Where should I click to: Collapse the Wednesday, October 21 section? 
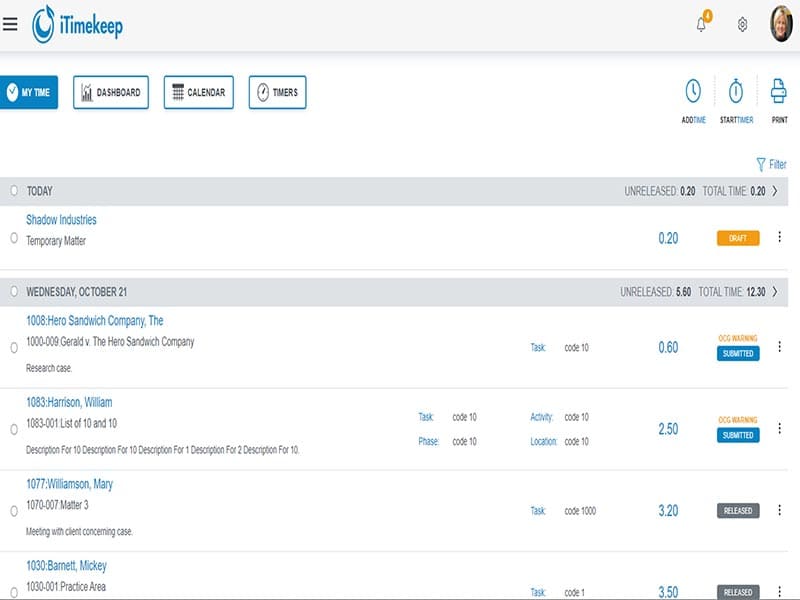click(775, 292)
